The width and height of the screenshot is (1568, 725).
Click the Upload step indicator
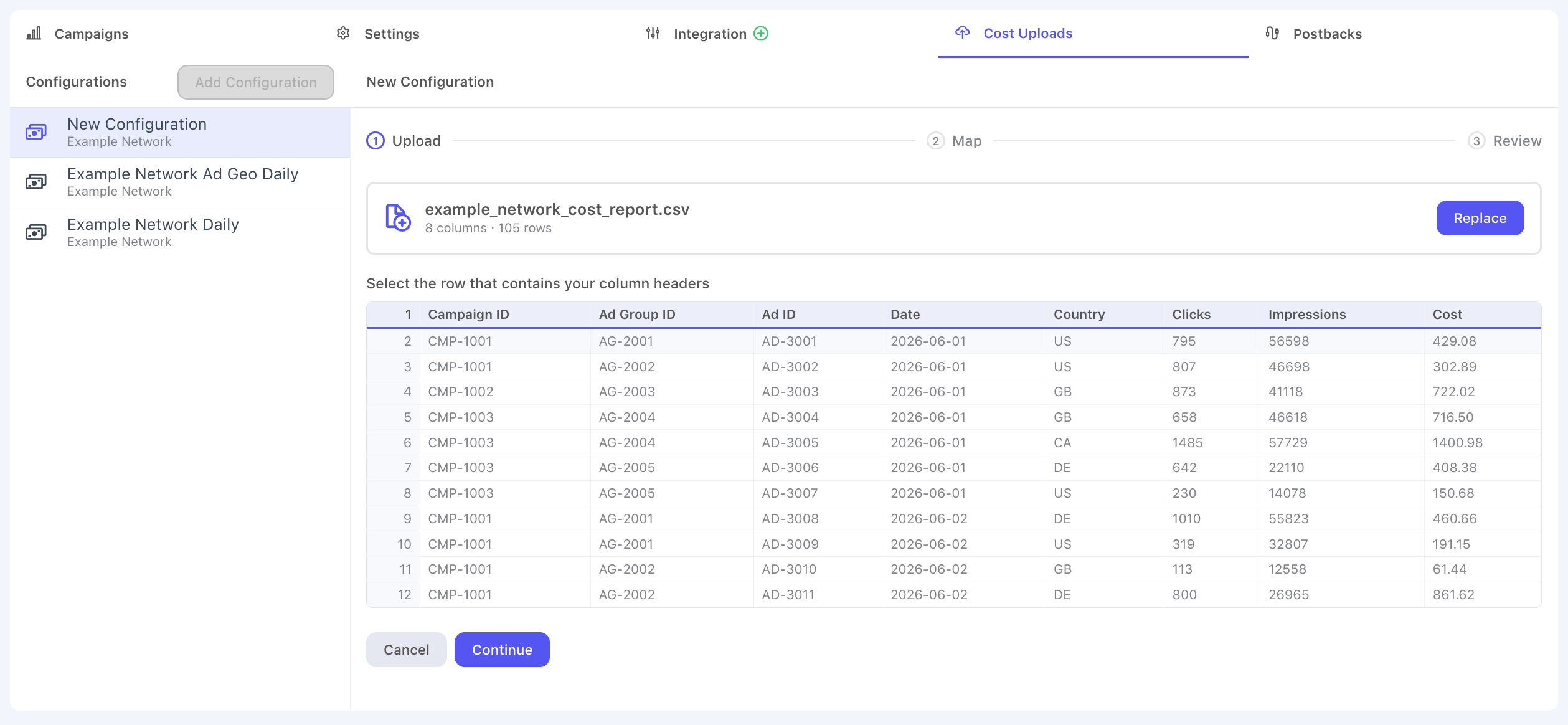404,141
